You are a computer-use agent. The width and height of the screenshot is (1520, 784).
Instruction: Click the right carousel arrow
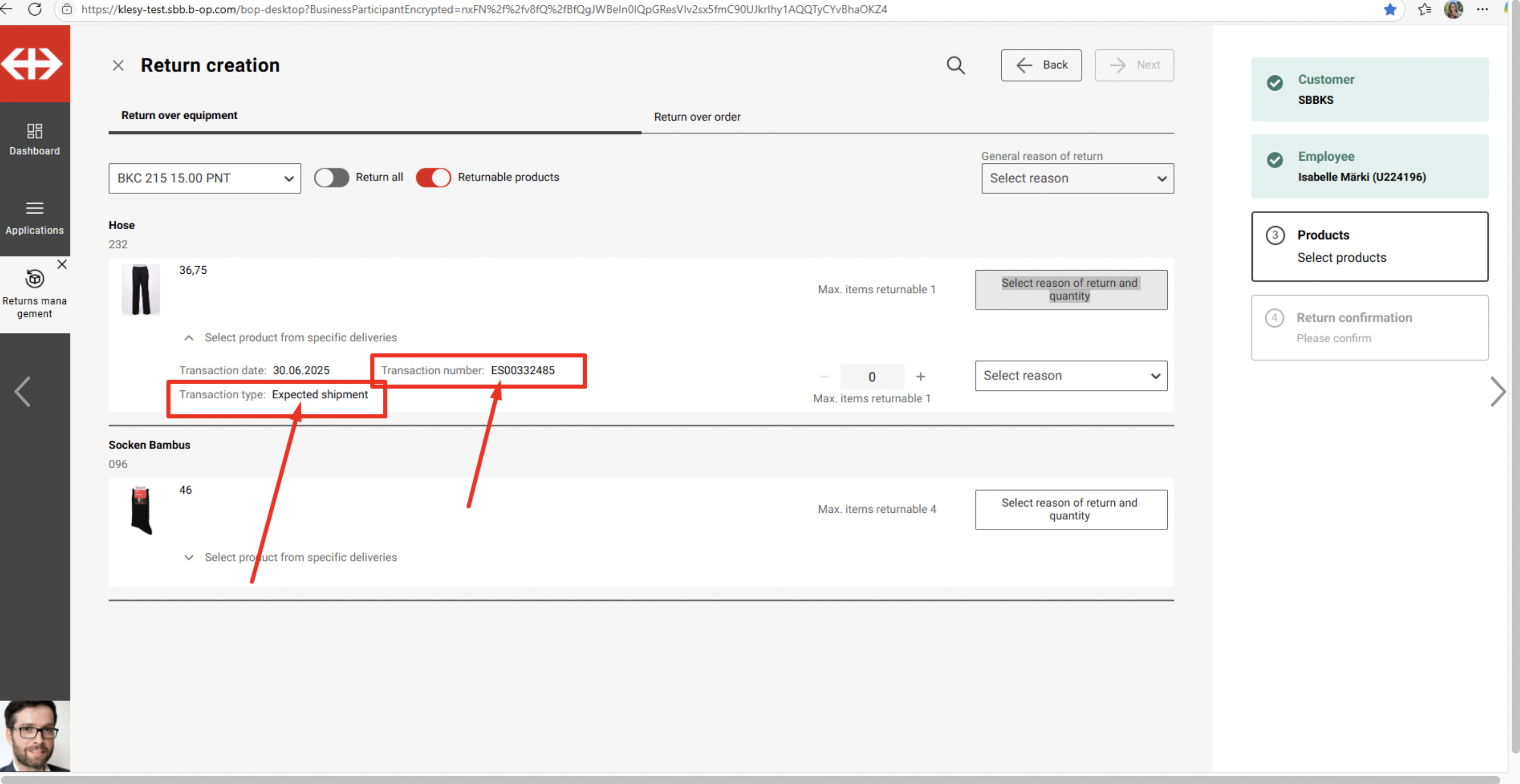pos(1497,391)
